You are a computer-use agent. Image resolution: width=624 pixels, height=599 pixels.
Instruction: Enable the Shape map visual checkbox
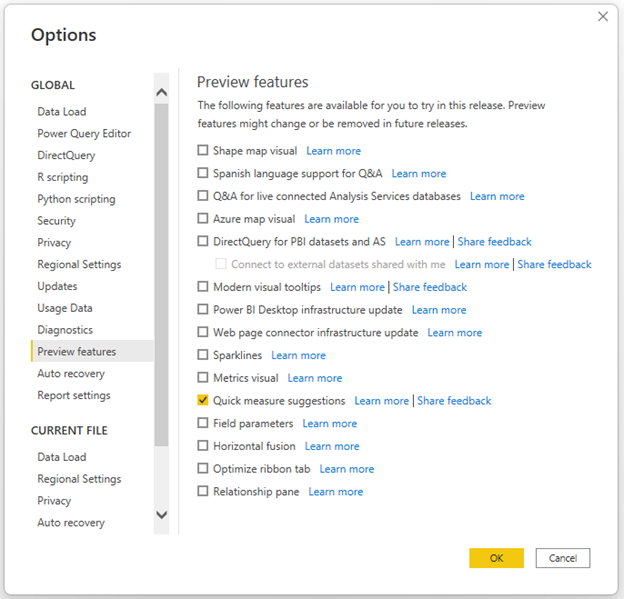(203, 151)
